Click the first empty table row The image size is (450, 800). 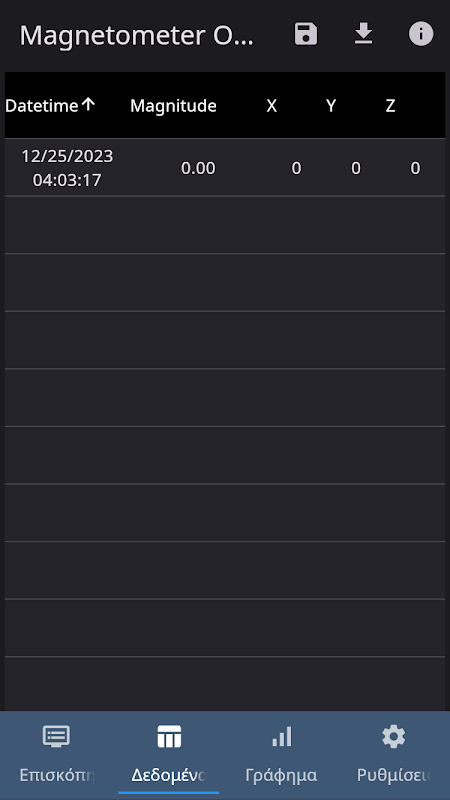pyautogui.click(x=225, y=225)
